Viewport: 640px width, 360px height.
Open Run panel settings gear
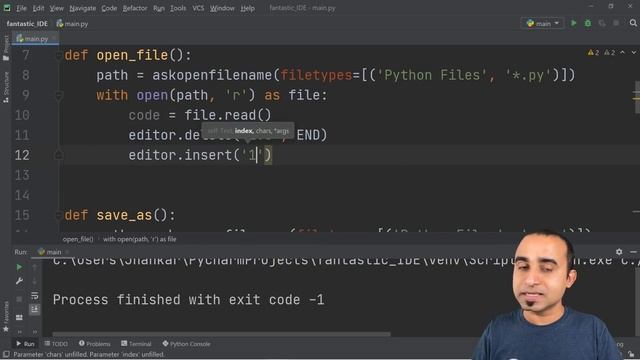tap(619, 252)
